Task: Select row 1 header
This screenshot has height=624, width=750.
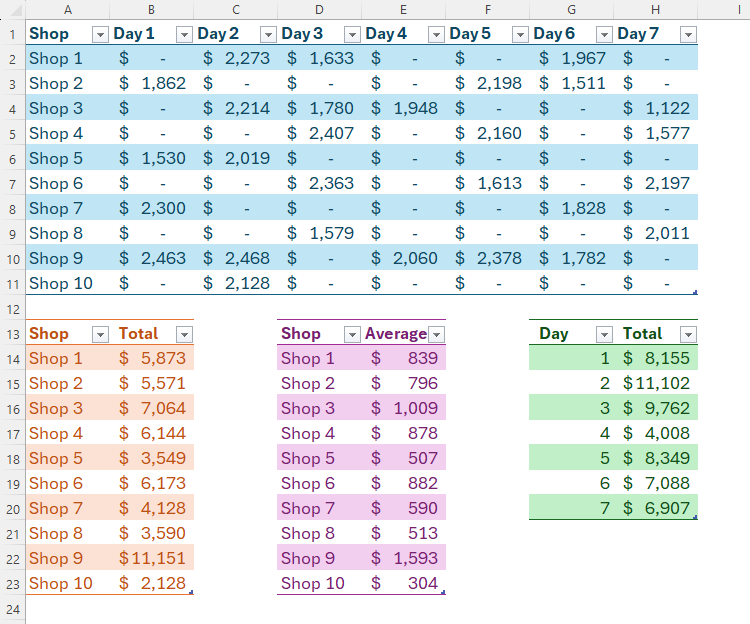Action: point(12,34)
